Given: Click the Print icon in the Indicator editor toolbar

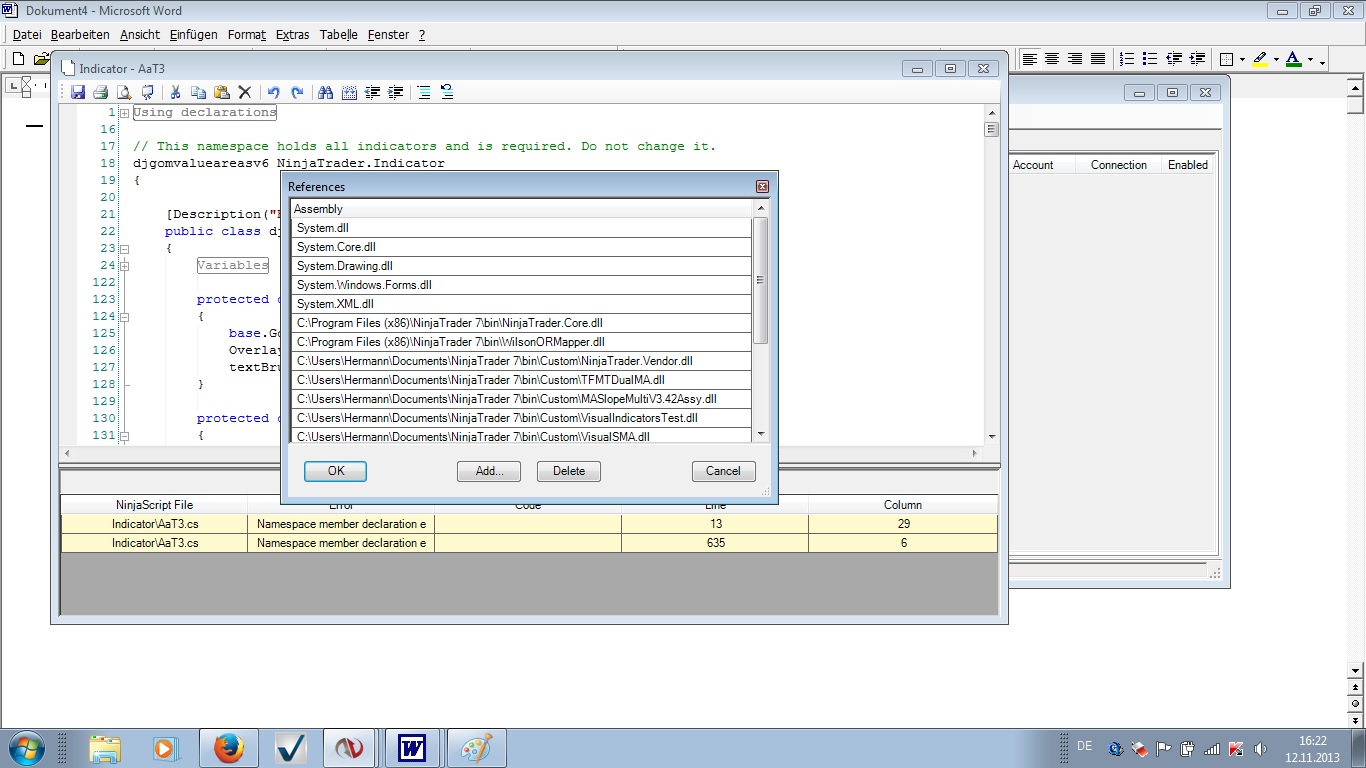Looking at the screenshot, I should pos(100,92).
